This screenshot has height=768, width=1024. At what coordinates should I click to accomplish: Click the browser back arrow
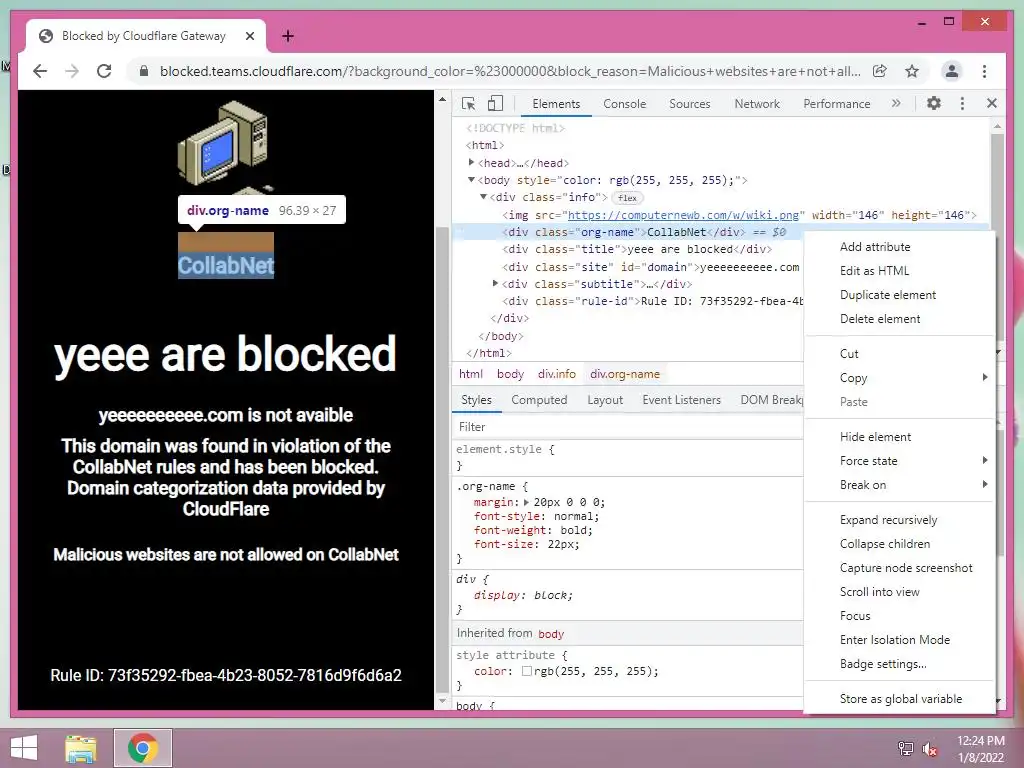point(40,71)
